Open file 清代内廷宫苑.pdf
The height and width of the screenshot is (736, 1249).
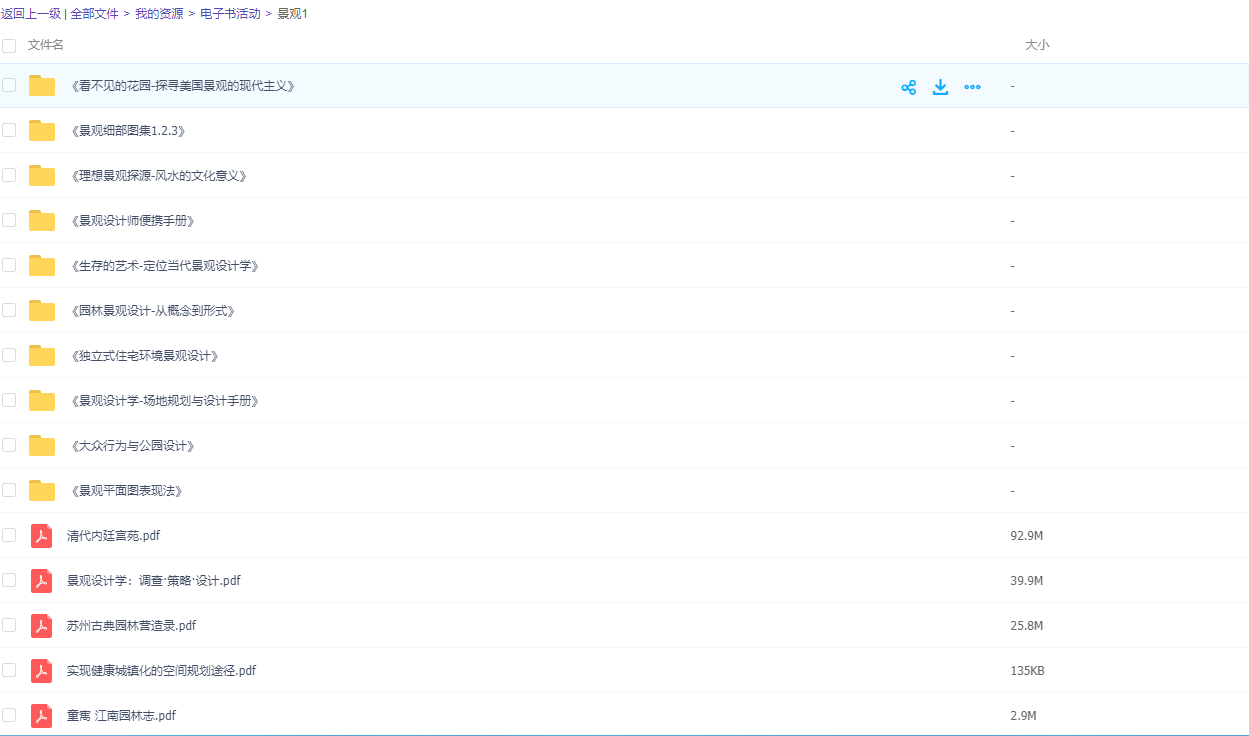point(113,536)
